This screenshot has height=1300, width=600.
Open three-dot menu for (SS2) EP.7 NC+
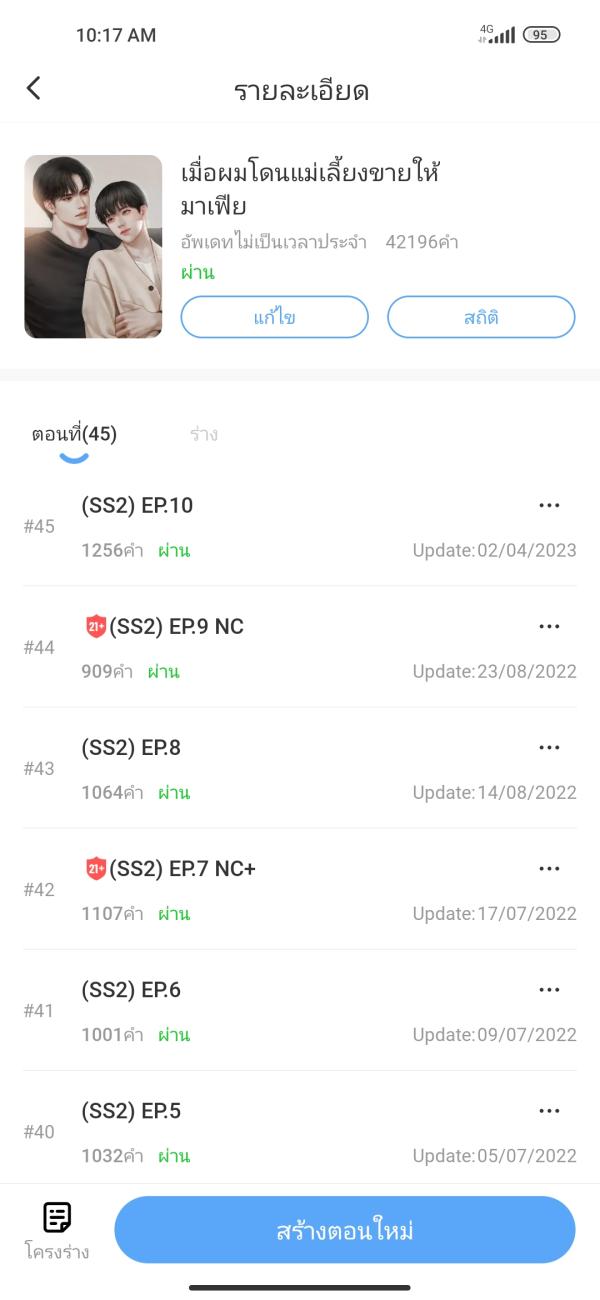tap(549, 869)
